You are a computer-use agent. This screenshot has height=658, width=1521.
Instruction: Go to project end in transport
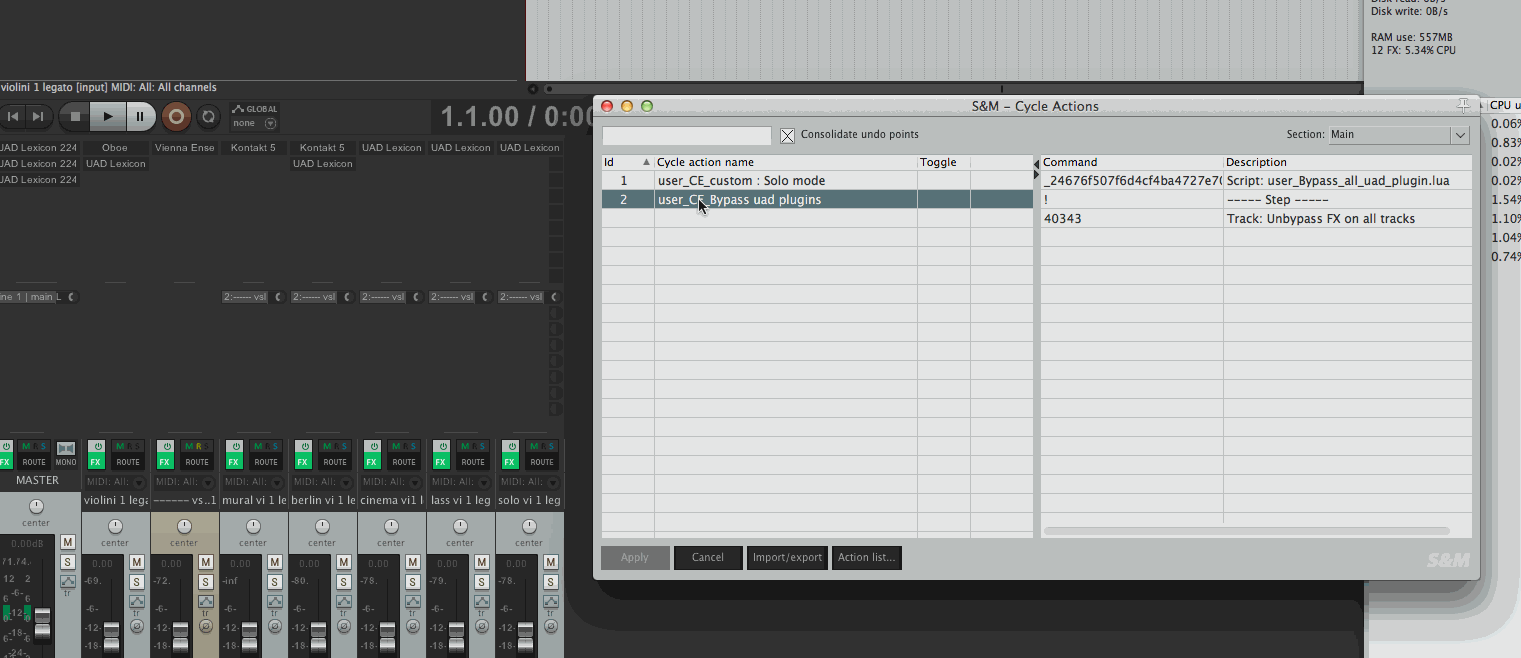click(x=37, y=116)
